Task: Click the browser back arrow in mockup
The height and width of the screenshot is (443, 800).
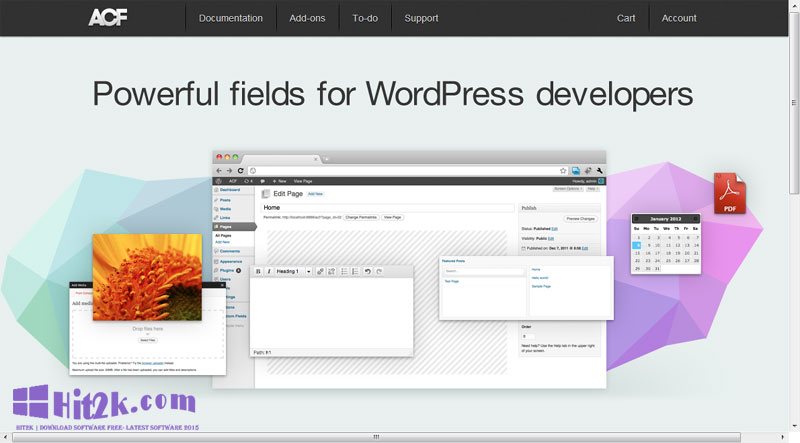Action: [219, 170]
